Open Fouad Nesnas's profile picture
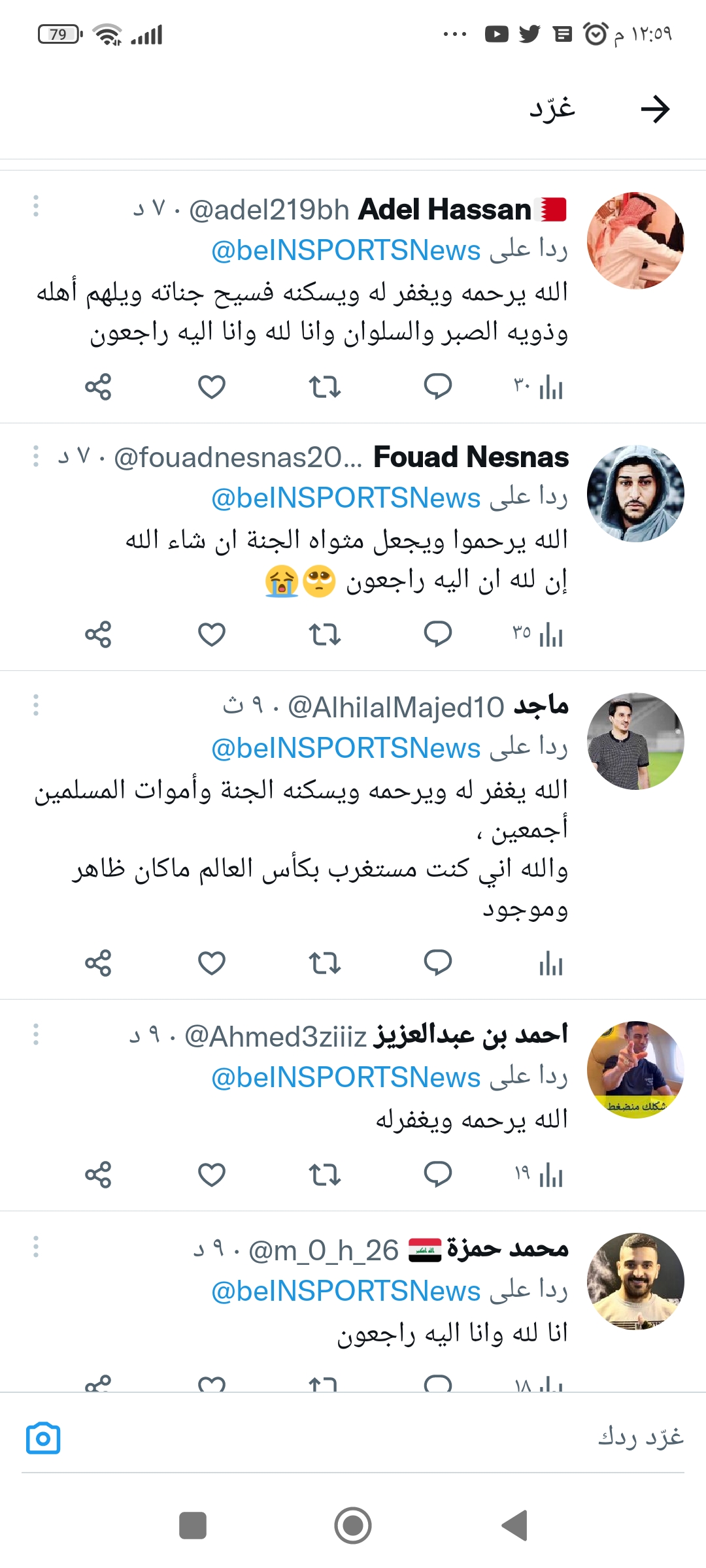 [x=635, y=493]
